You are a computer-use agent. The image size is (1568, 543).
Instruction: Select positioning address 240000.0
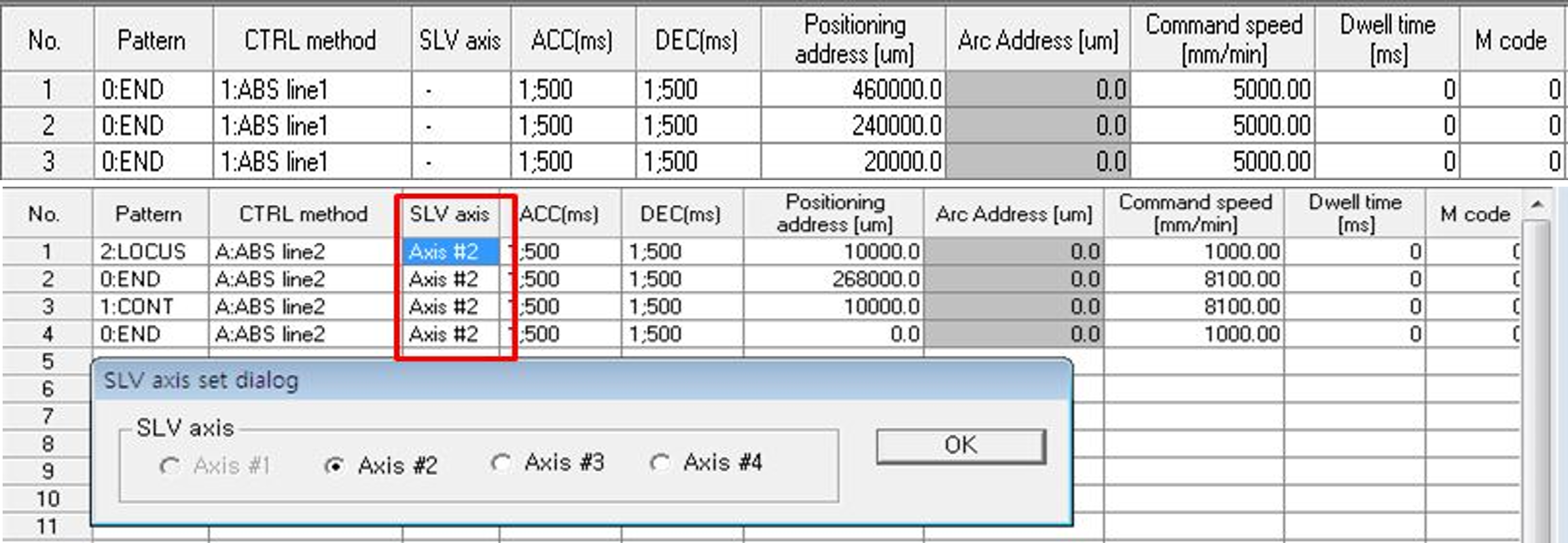pyautogui.click(x=853, y=125)
